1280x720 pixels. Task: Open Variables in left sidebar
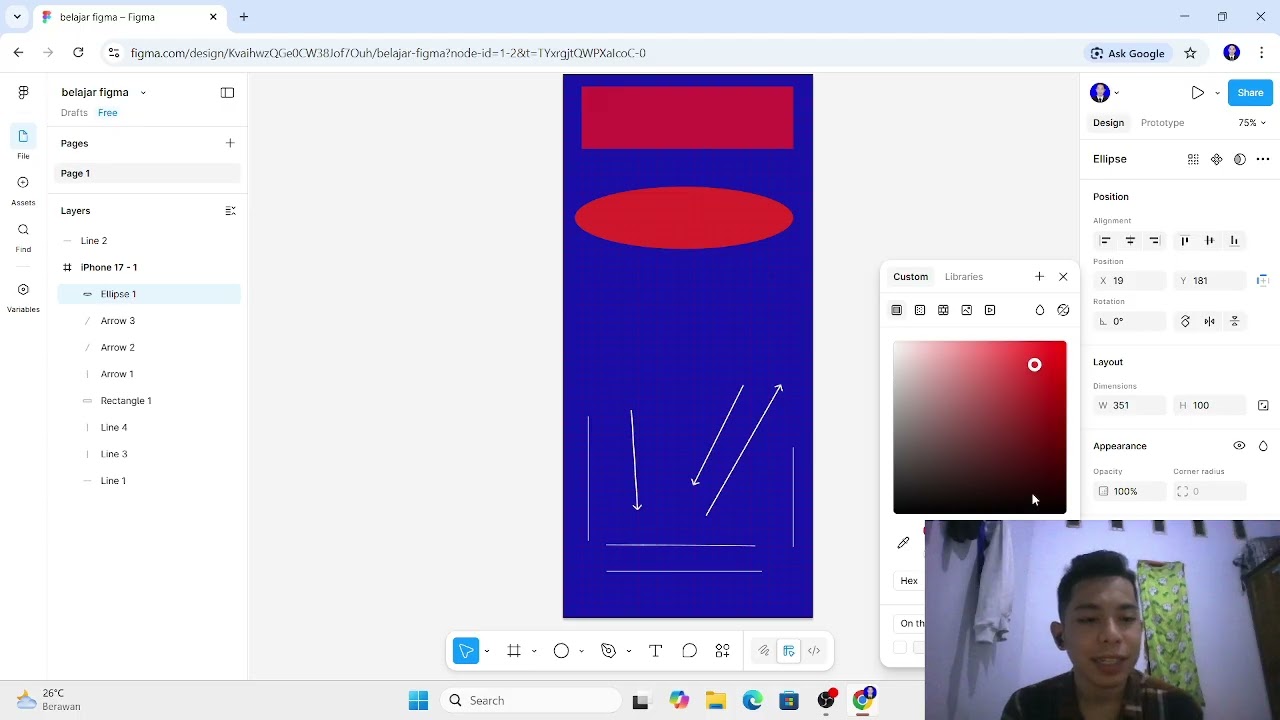23,296
